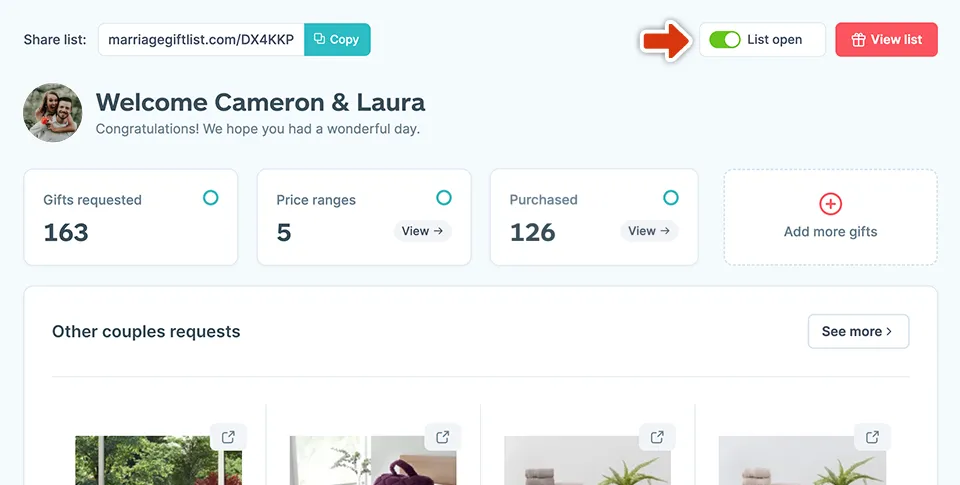View the Price ranges details

422,231
